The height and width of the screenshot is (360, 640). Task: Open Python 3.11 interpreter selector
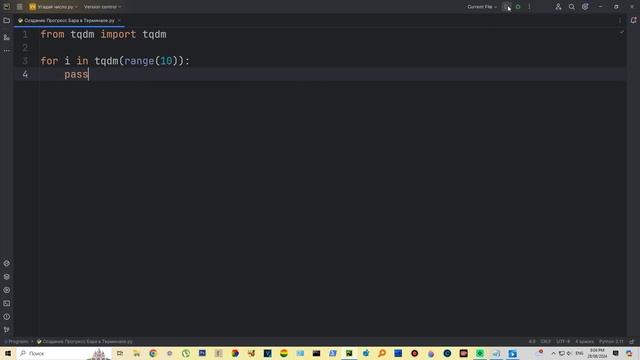tap(611, 342)
